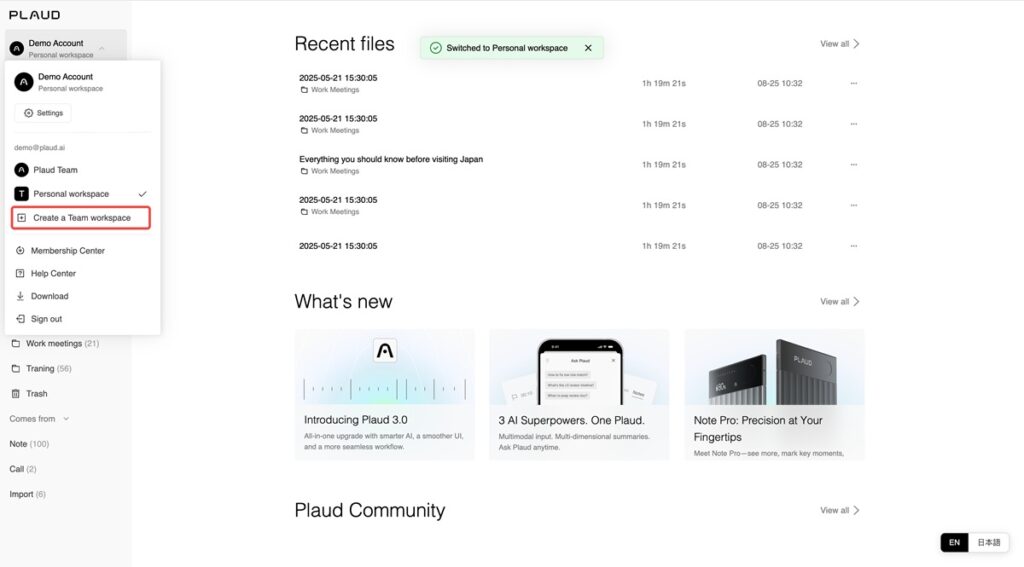Switch language to EN
The image size is (1024, 567).
[954, 543]
